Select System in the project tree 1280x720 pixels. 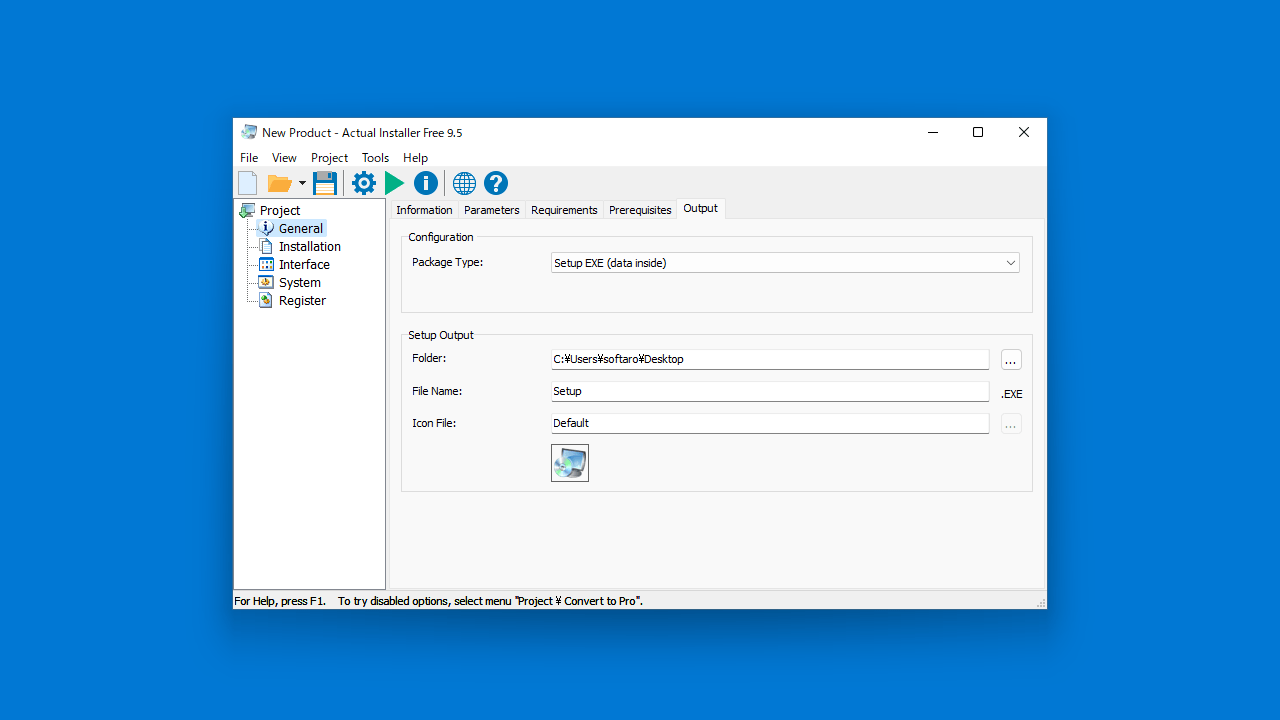point(299,283)
